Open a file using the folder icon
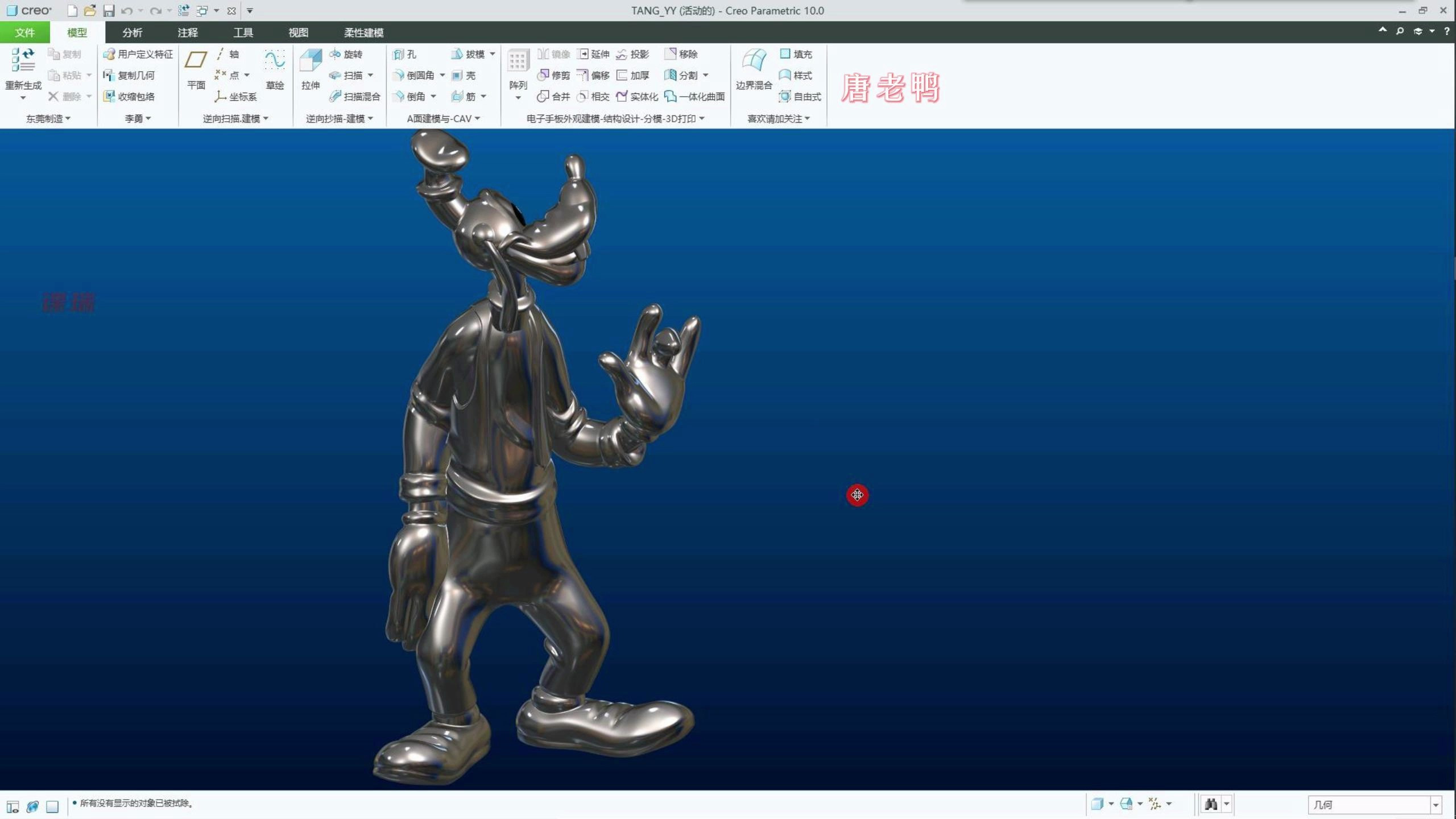This screenshot has width=1456, height=819. (90, 11)
